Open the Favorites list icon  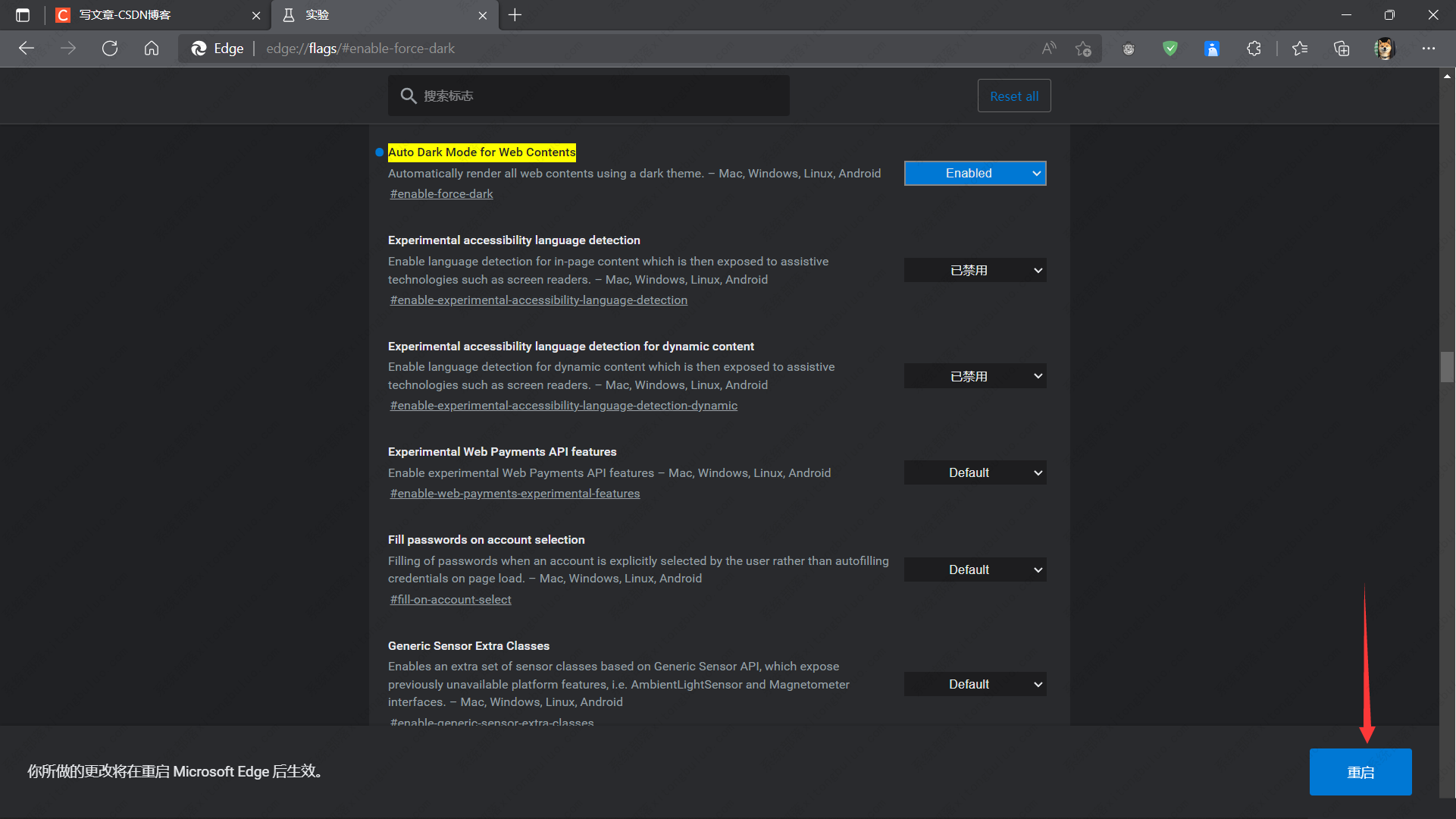tap(1300, 49)
